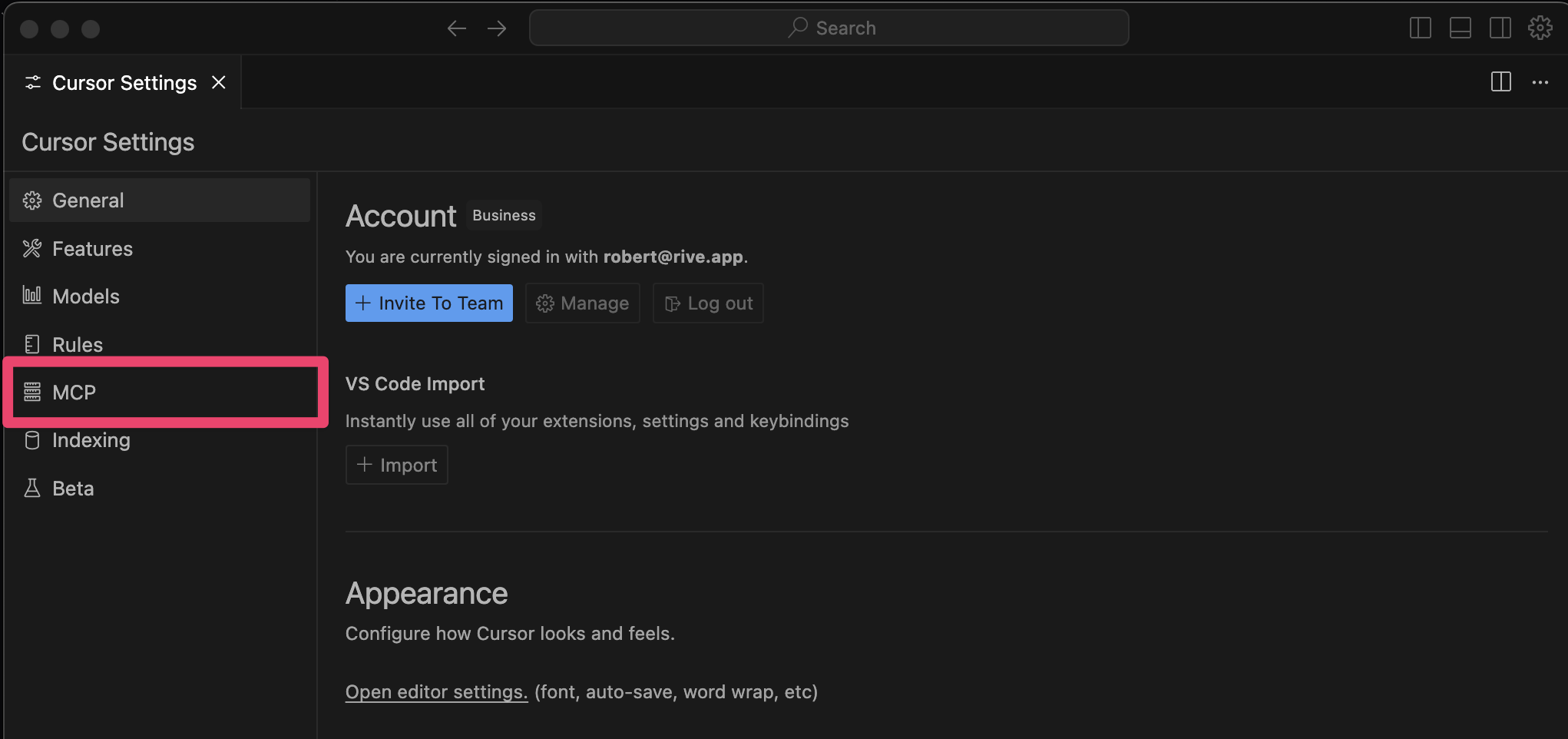1568x739 pixels.
Task: Switch to the Models section
Action: click(160, 296)
